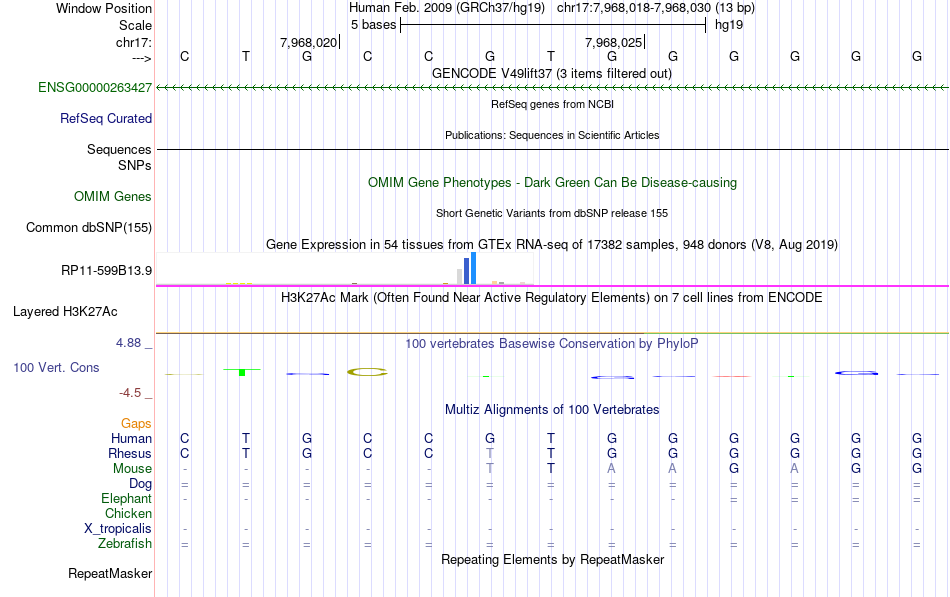Click the first T in Mouse row
Viewport: 950px width, 597px height.
point(490,469)
